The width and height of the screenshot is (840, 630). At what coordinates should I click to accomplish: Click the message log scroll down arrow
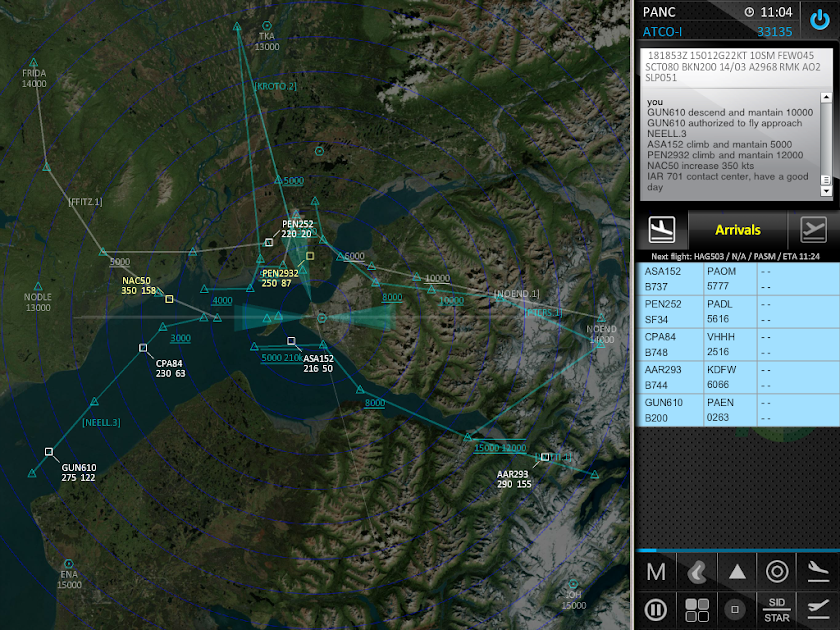pos(826,191)
